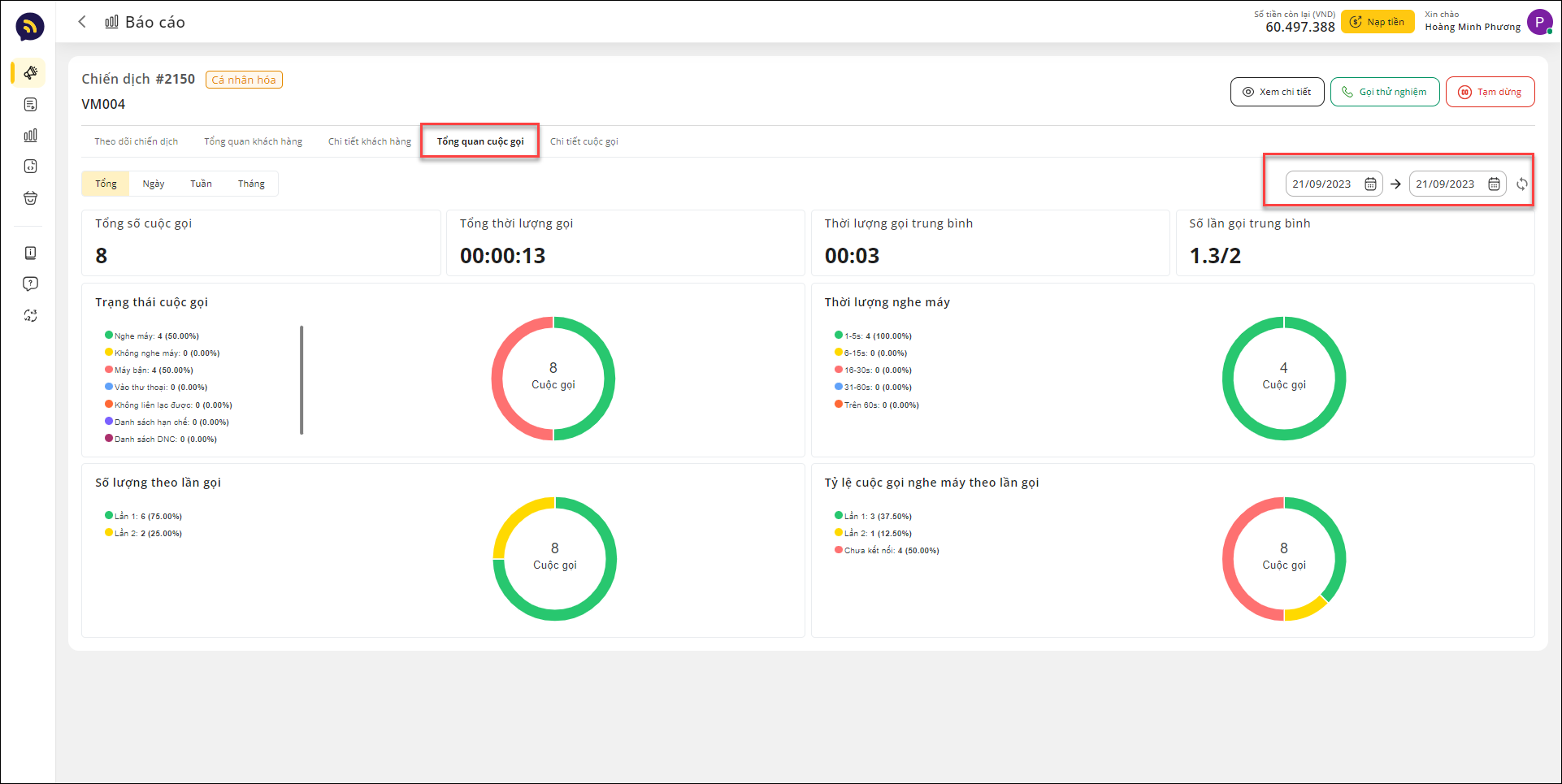Select the Tổng time filter
This screenshot has height=784, width=1562.
click(x=106, y=184)
